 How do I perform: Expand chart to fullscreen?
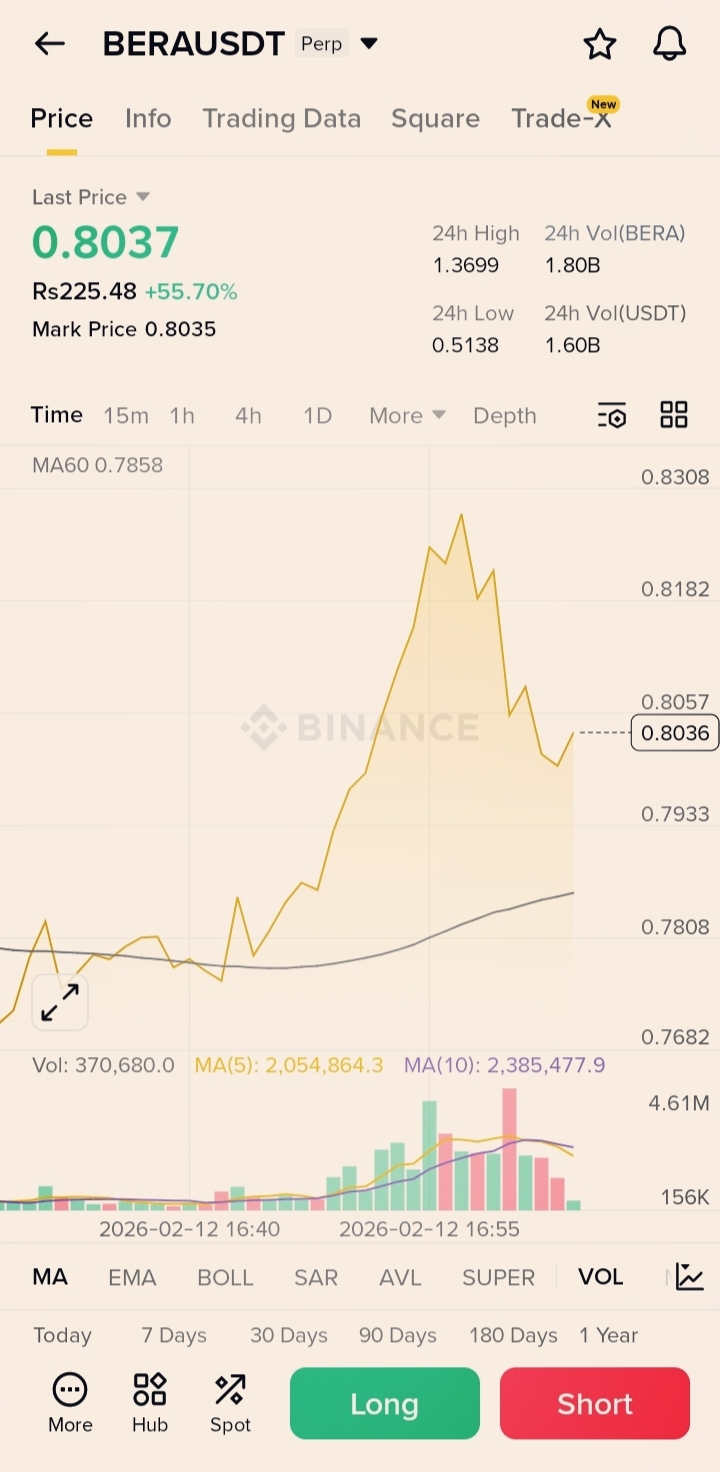pyautogui.click(x=60, y=1002)
